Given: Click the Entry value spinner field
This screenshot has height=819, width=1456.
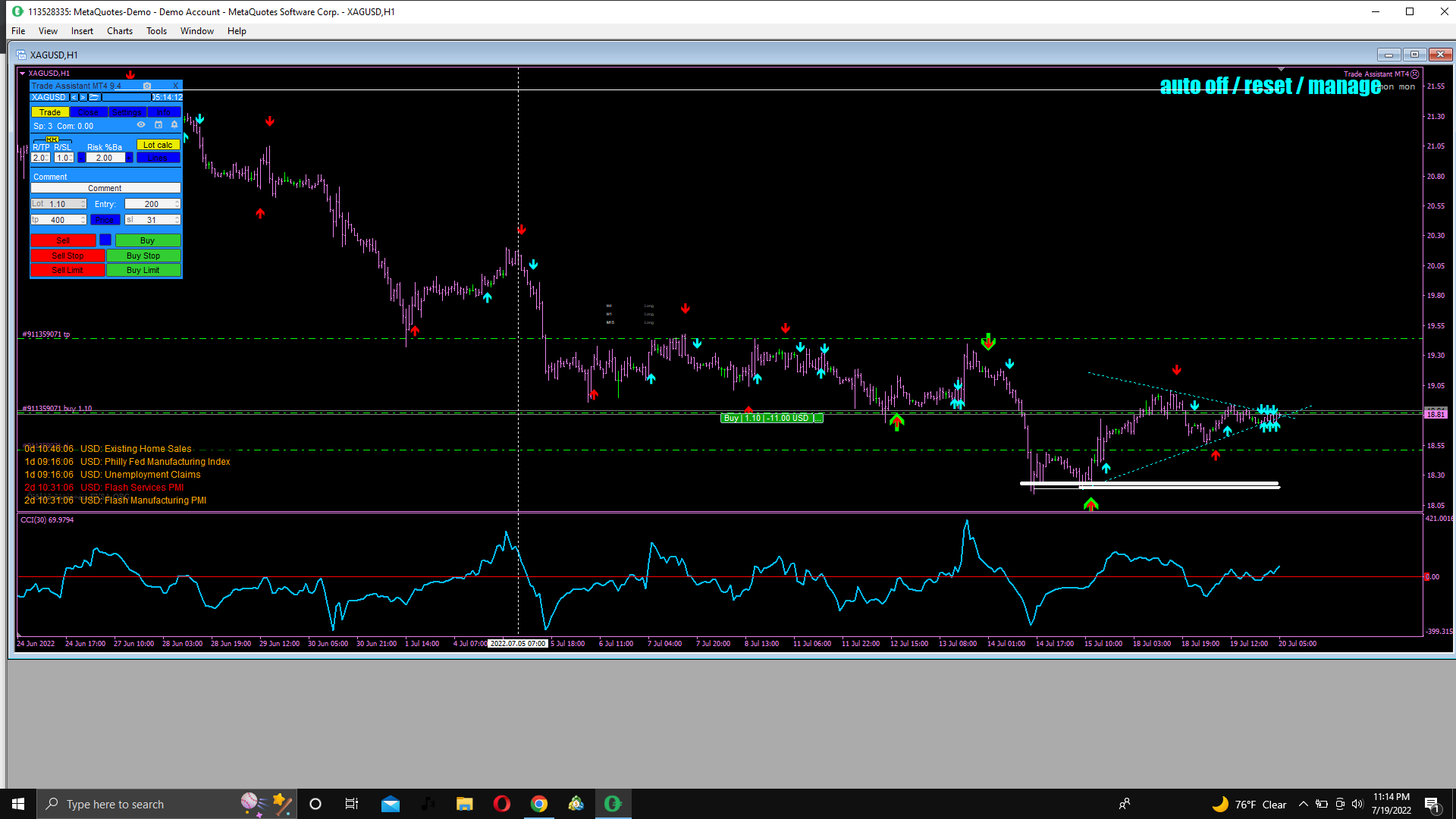Looking at the screenshot, I should point(152,204).
